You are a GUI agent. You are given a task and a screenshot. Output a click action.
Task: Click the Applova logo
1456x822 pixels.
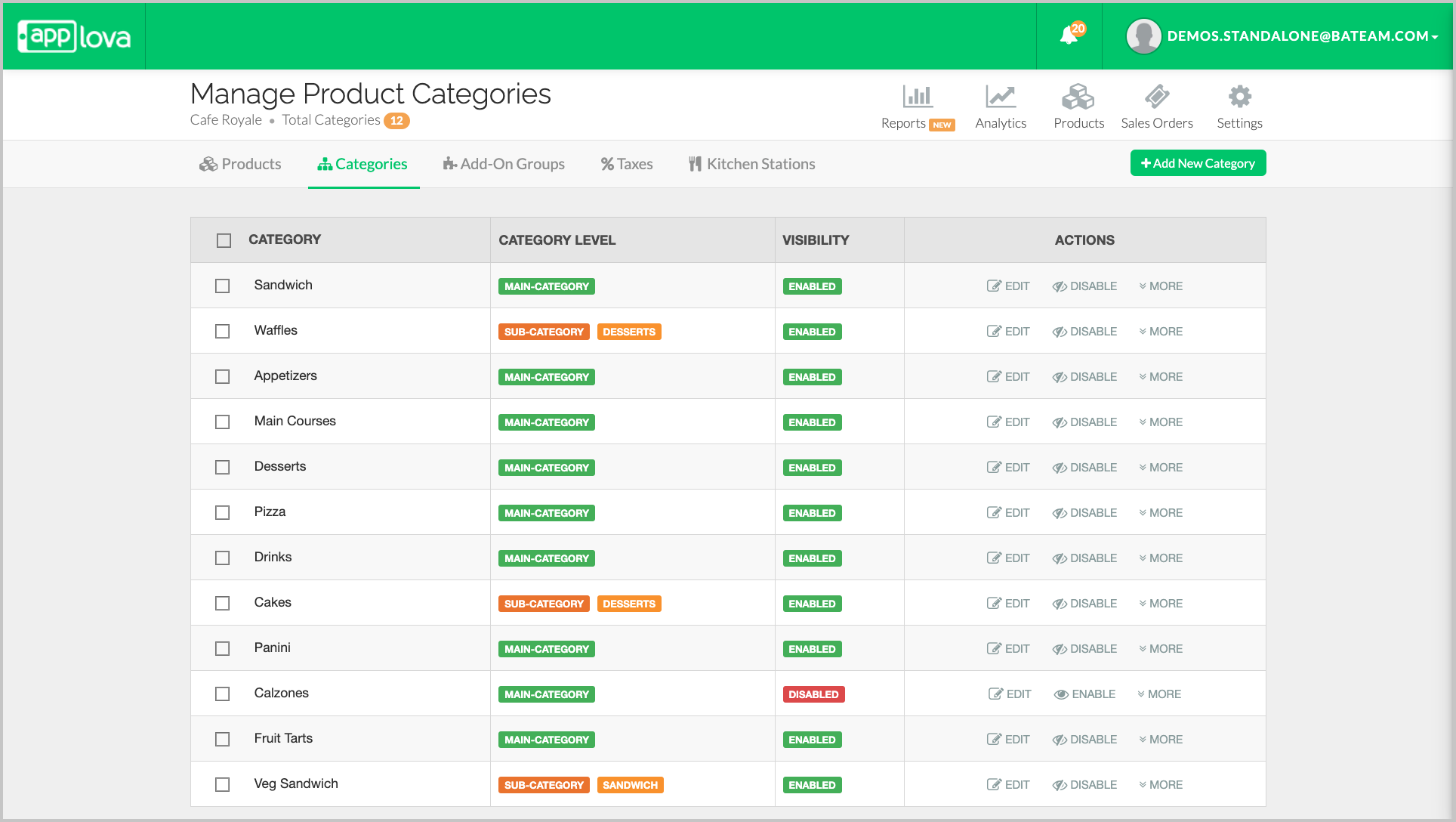(74, 36)
